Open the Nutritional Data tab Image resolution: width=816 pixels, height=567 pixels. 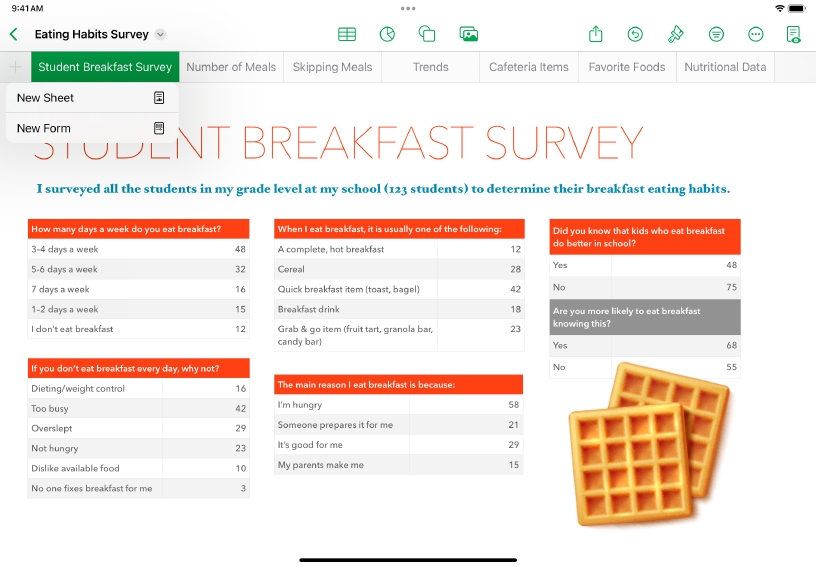point(725,67)
